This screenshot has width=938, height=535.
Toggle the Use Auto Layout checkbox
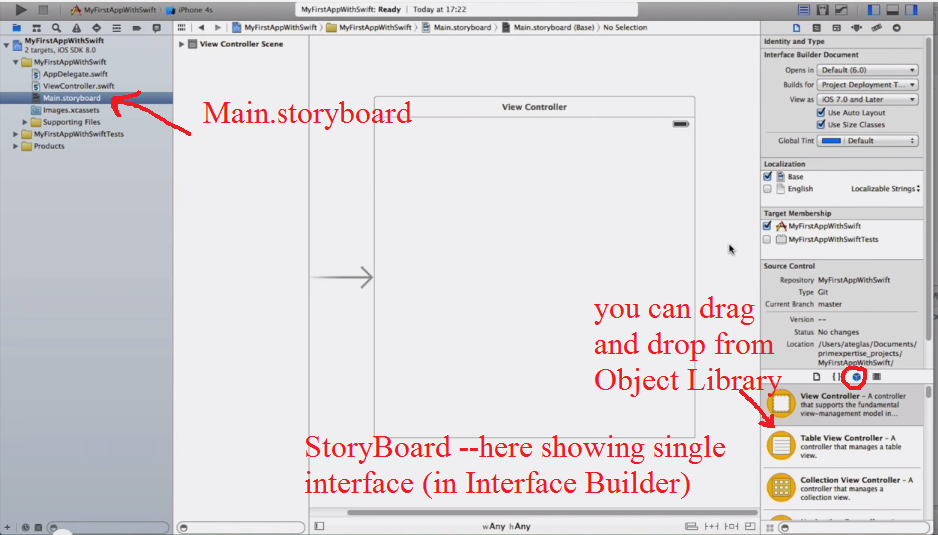[821, 113]
